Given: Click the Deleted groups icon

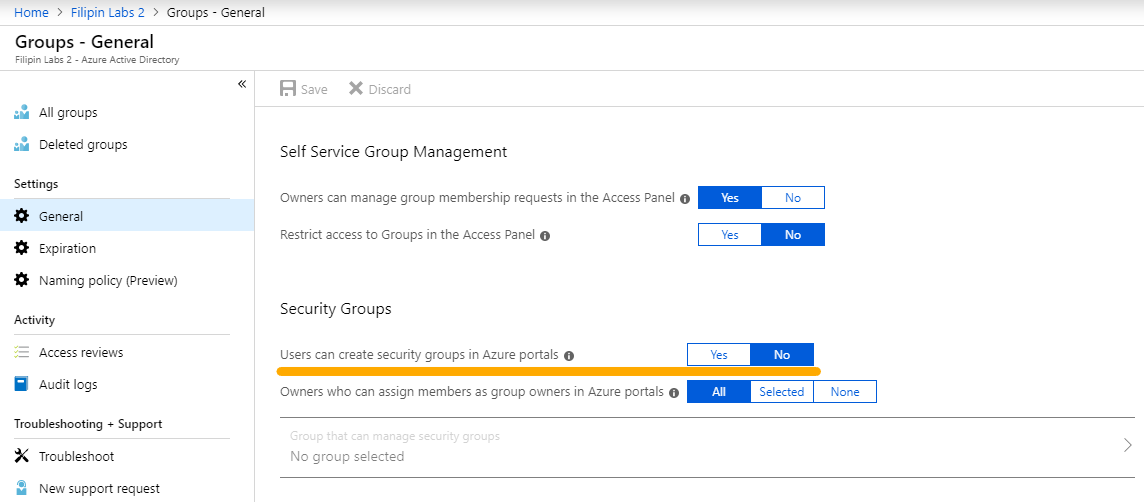Looking at the screenshot, I should (21, 145).
